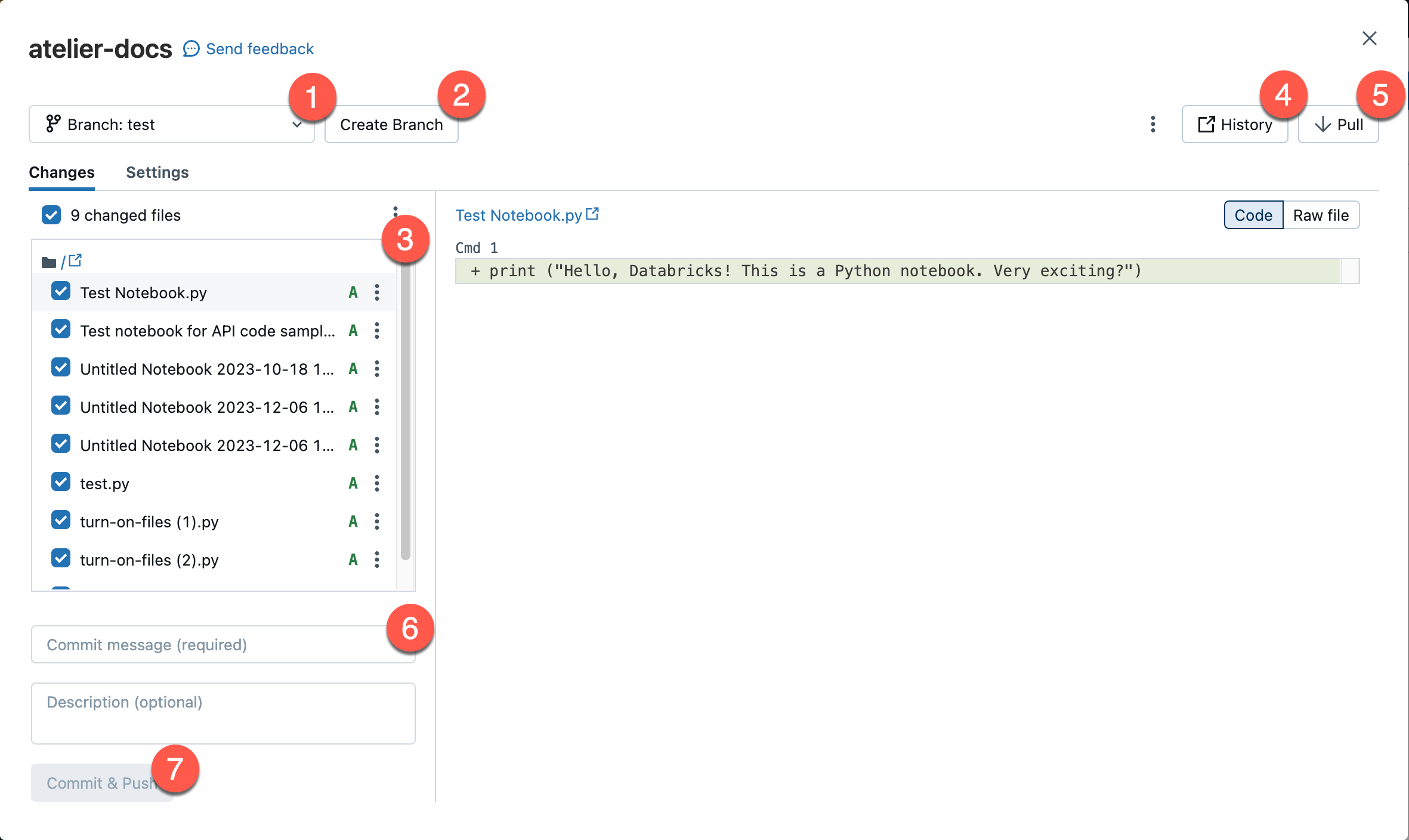Viewport: 1409px width, 840px height.
Task: Switch to the Settings tab
Action: tap(157, 172)
